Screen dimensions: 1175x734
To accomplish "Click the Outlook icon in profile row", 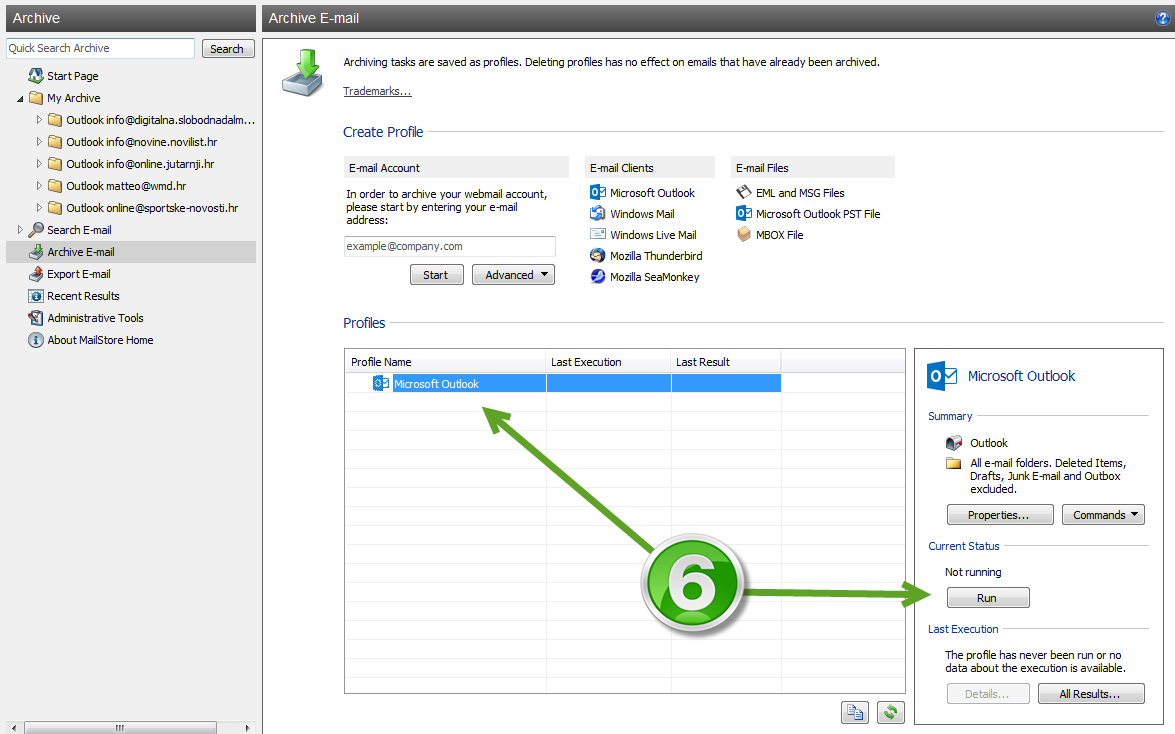I will point(381,383).
